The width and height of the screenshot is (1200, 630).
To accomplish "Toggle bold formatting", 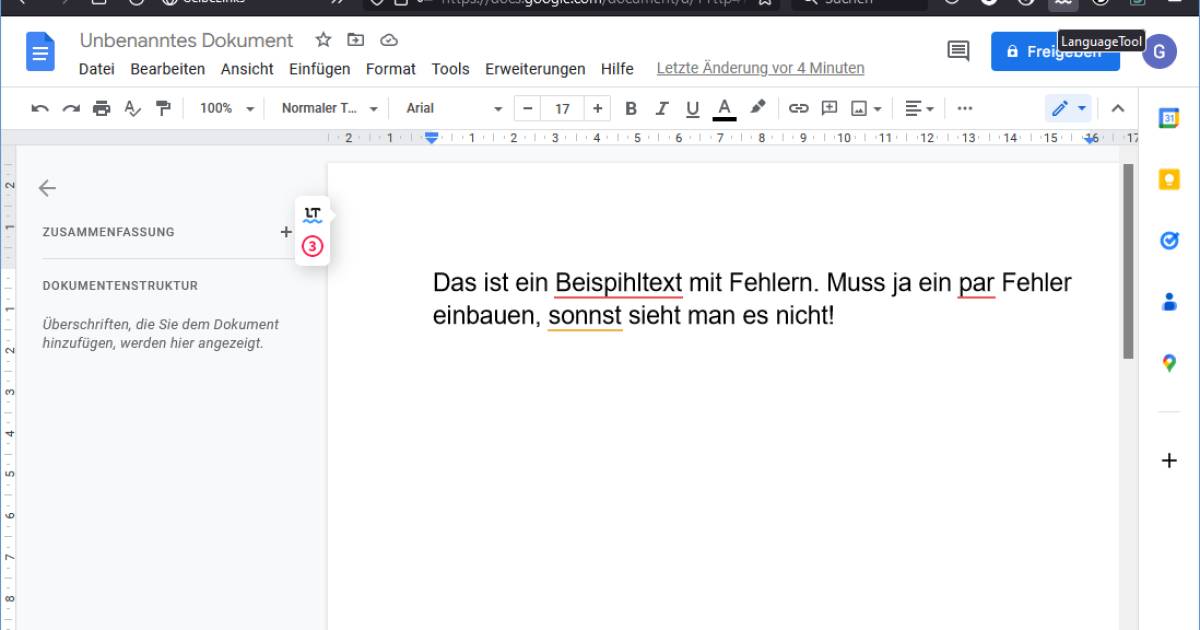I will [x=631, y=108].
